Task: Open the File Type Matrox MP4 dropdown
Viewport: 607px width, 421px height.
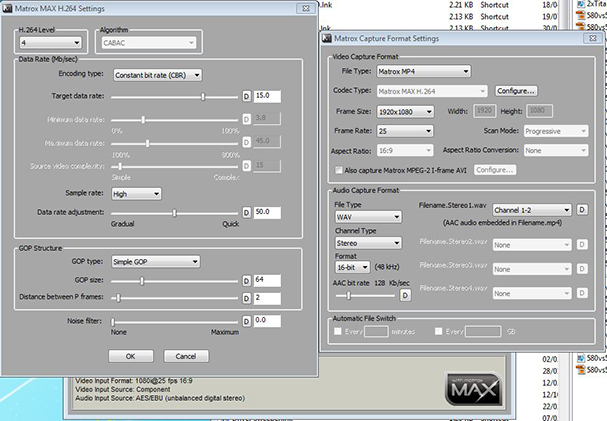Action: [x=424, y=71]
